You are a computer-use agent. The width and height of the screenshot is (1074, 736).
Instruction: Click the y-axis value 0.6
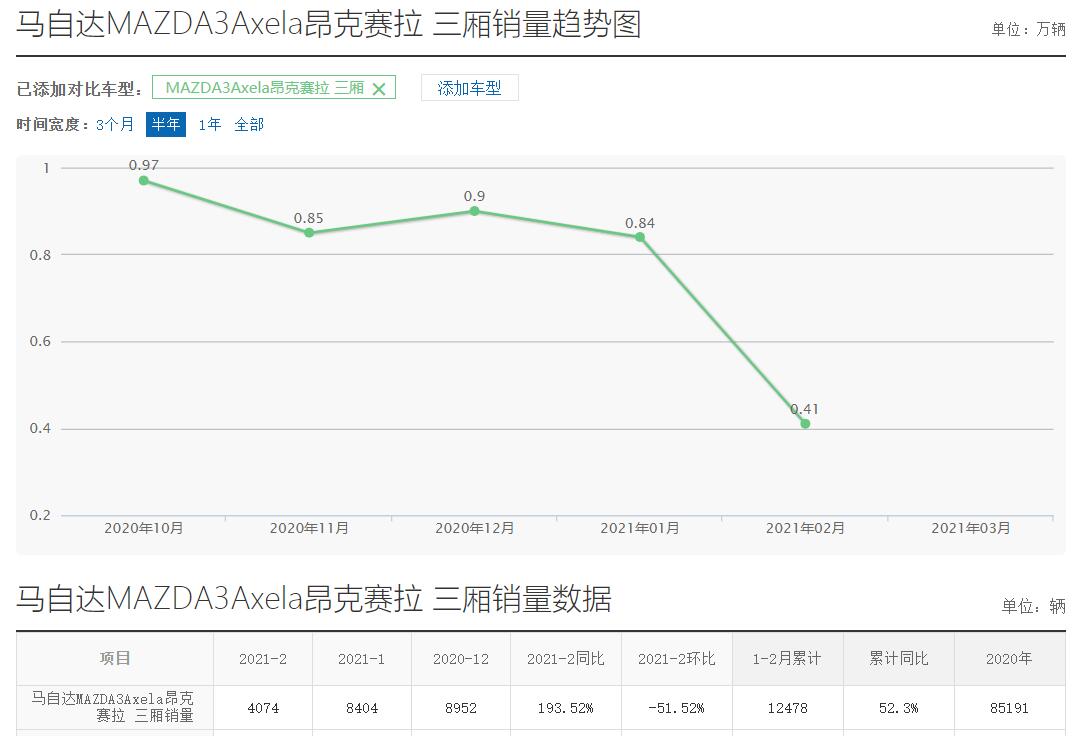point(40,342)
